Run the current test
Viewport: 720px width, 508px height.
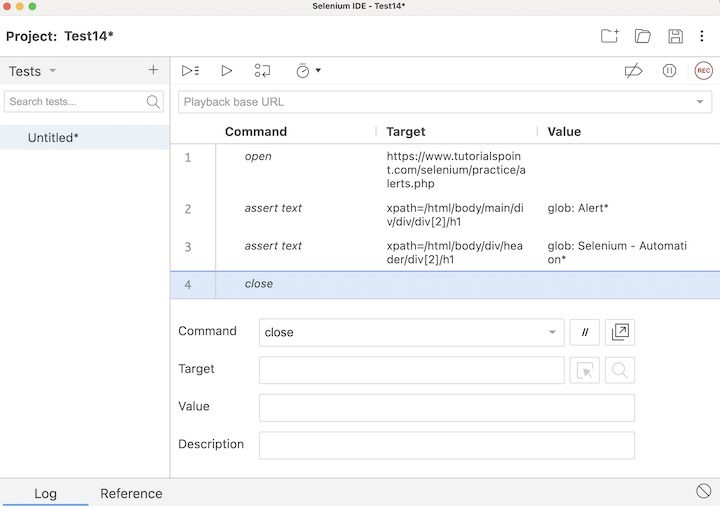(x=227, y=71)
